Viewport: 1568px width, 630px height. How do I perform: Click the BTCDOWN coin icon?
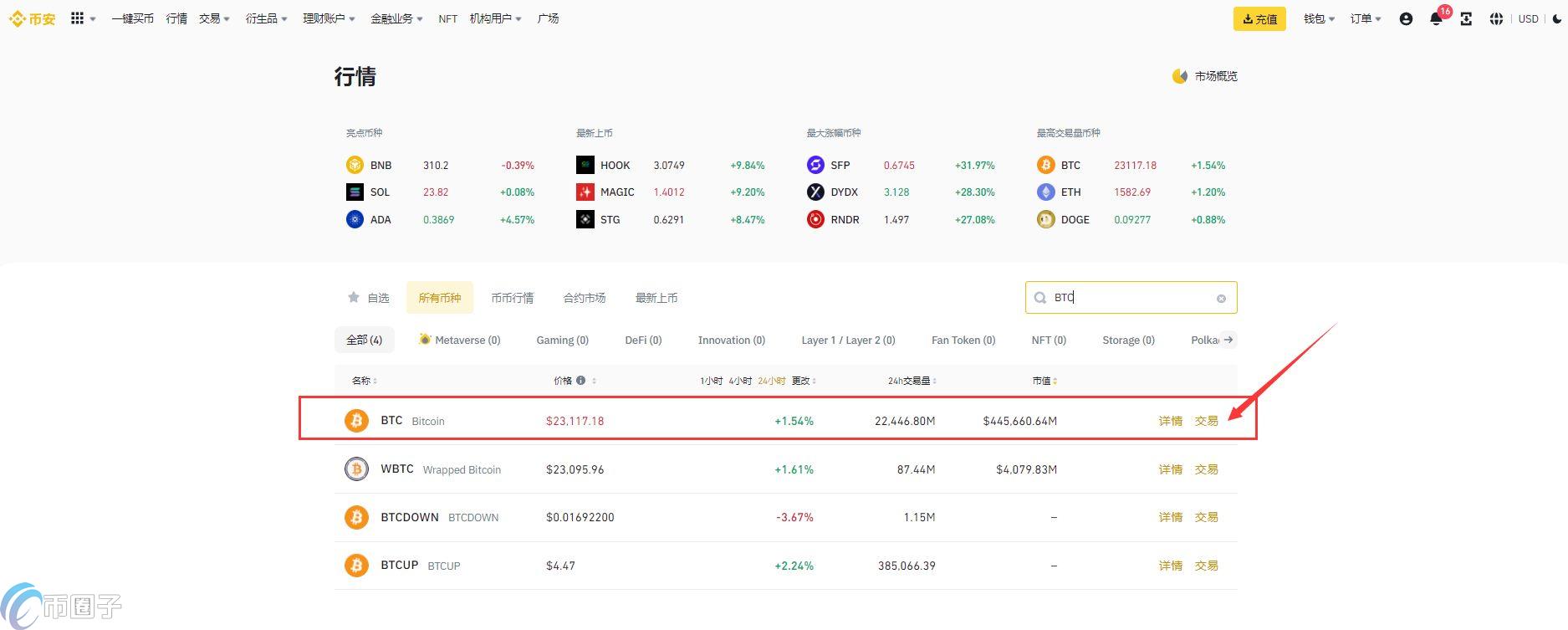click(x=356, y=517)
